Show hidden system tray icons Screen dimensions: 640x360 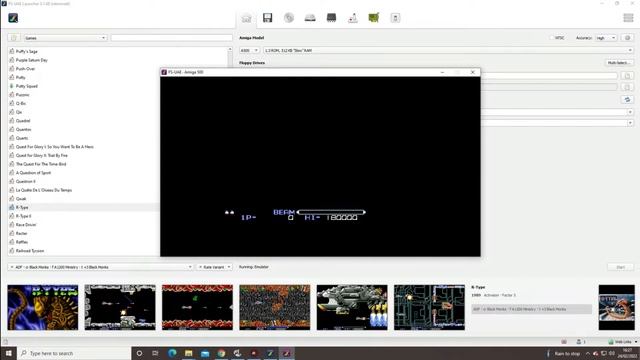pos(588,353)
